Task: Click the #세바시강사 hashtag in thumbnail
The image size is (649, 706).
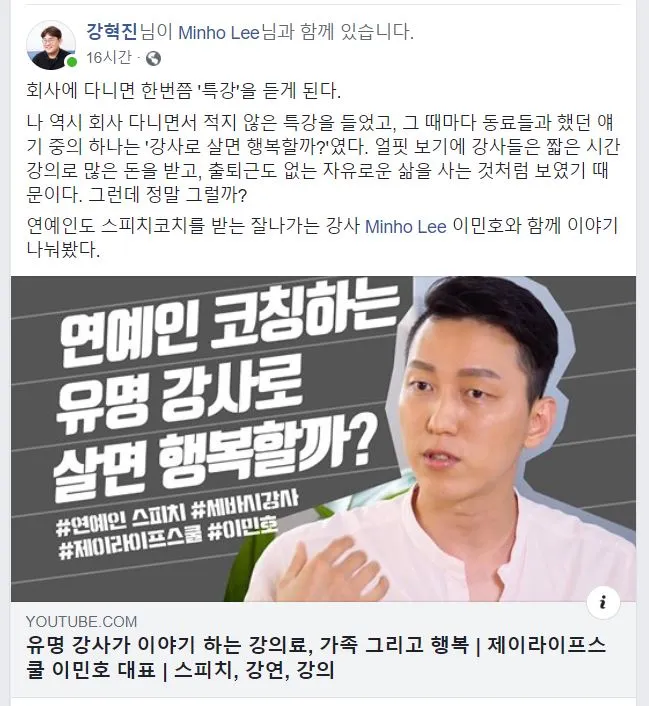Action: 245,505
